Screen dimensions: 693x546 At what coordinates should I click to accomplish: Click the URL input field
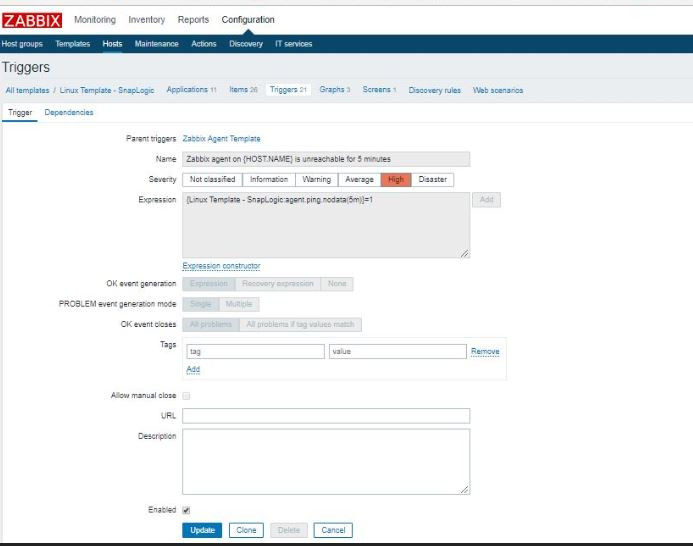326,416
